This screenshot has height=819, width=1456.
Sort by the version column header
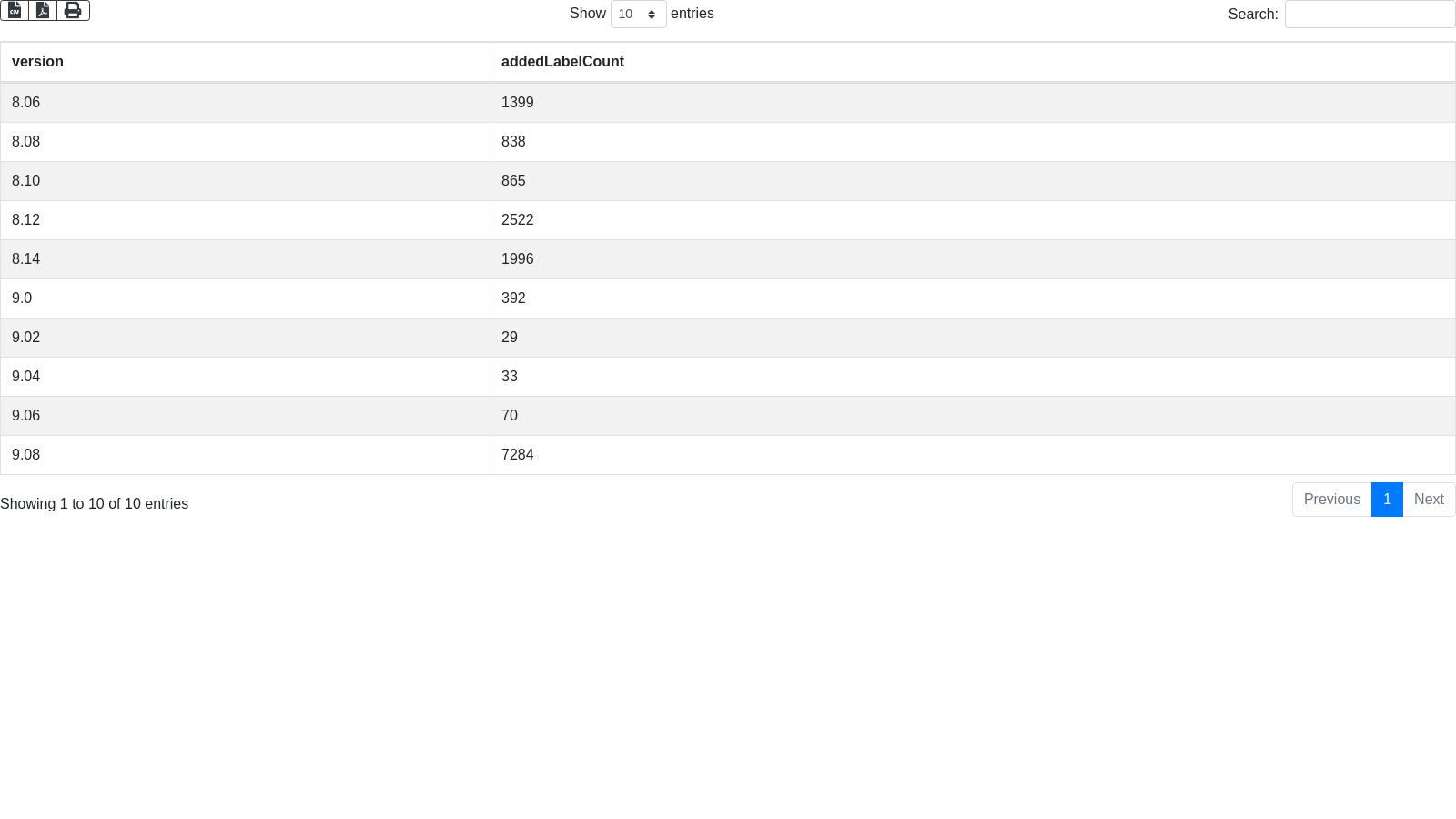(37, 62)
